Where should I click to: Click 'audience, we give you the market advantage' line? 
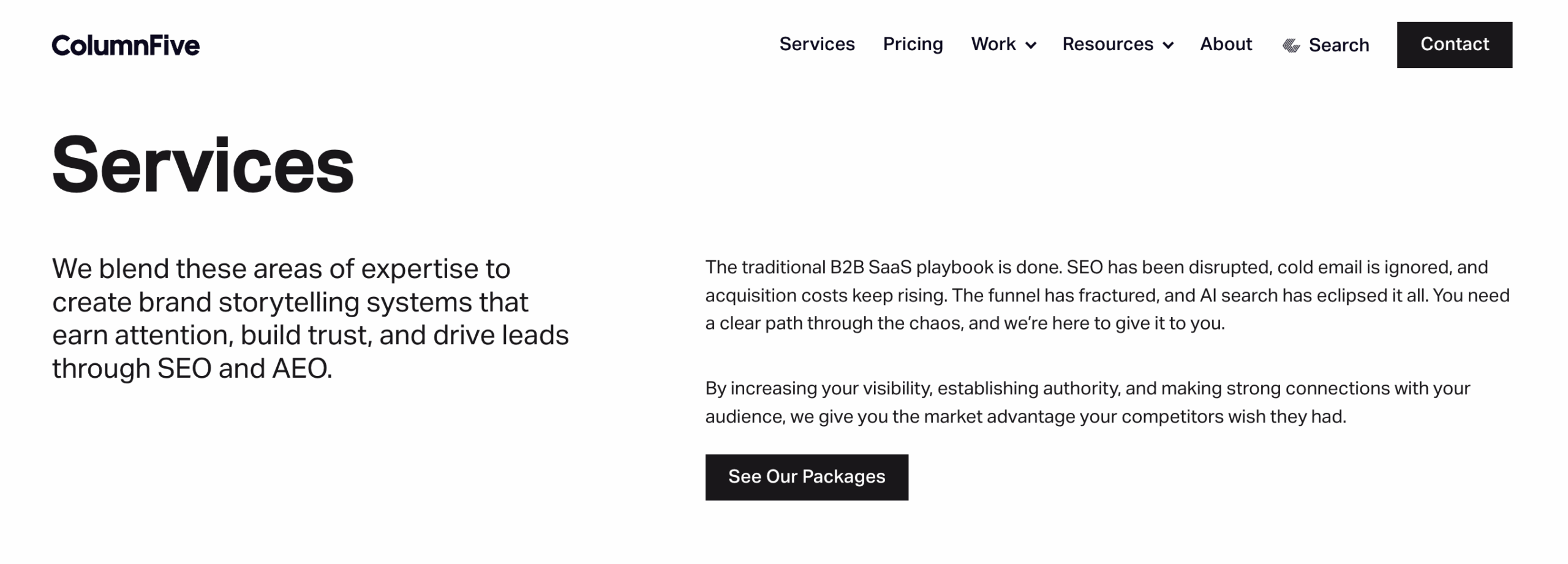tap(1025, 417)
